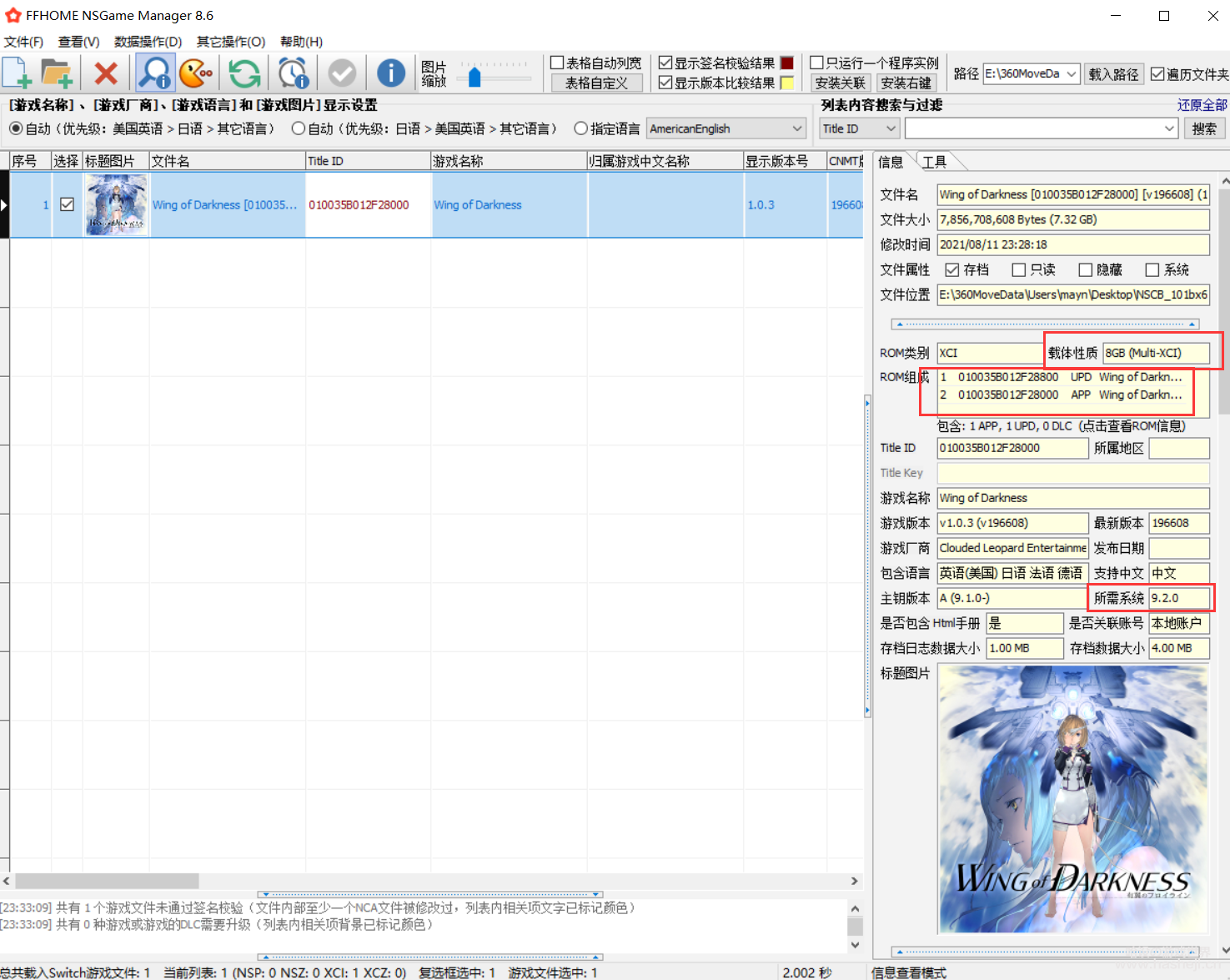Click the red X delete icon
The image size is (1230, 980).
click(x=106, y=73)
